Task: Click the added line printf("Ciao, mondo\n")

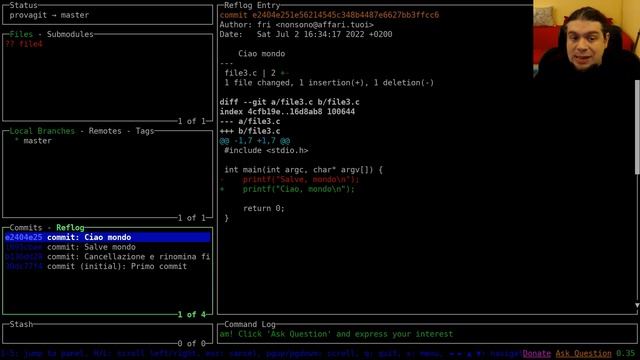Action: coord(287,189)
